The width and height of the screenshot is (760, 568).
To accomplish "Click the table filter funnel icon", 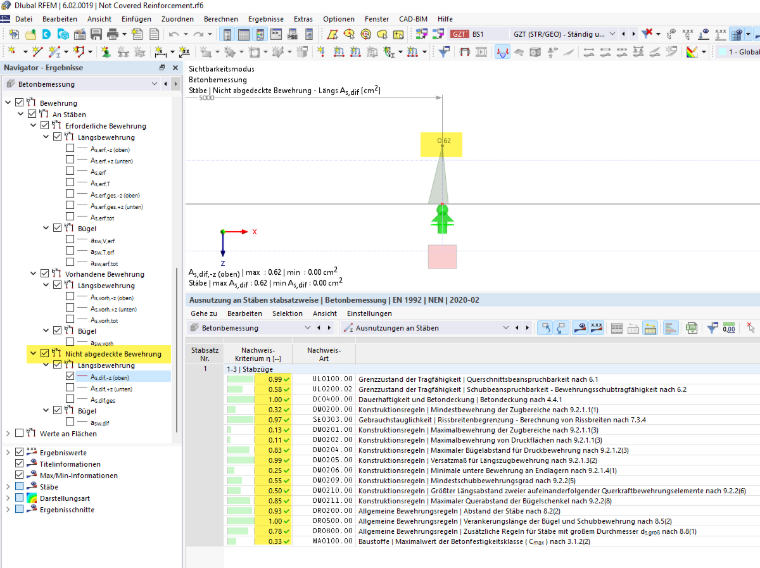I will [x=712, y=328].
